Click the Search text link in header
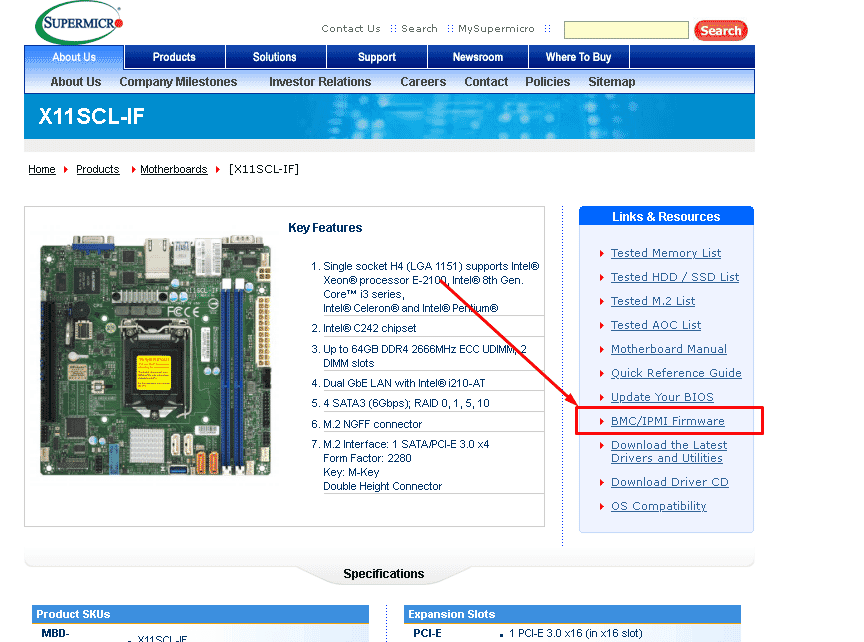Screen dimensions: 864x642 click(419, 29)
